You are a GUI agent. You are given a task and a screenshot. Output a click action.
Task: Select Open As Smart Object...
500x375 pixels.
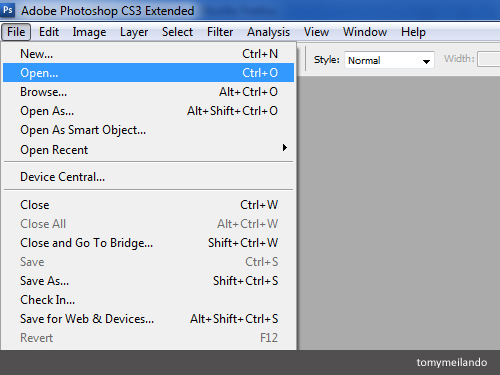(x=148, y=130)
